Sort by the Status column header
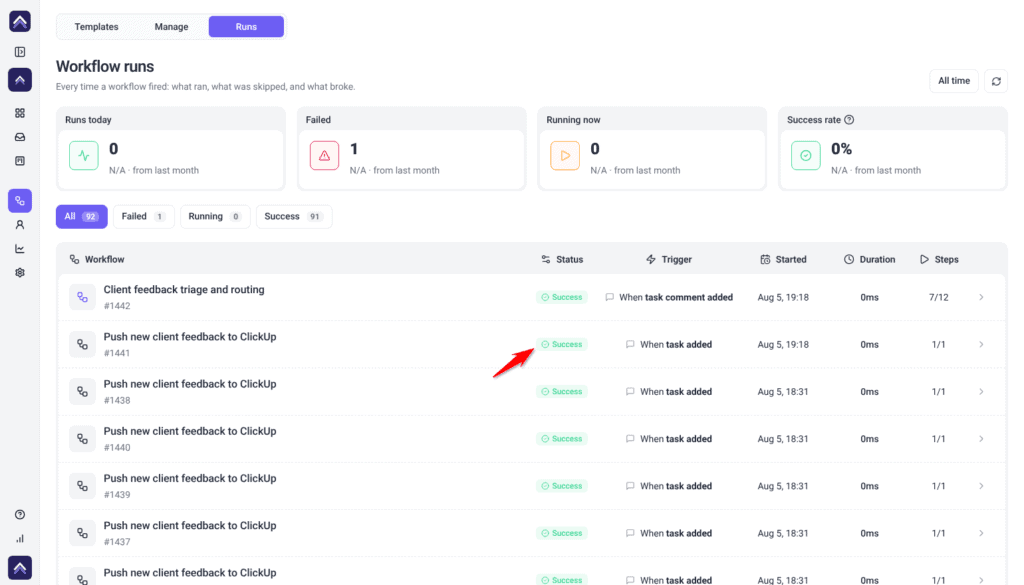The width and height of the screenshot is (1024, 585). coord(562,259)
